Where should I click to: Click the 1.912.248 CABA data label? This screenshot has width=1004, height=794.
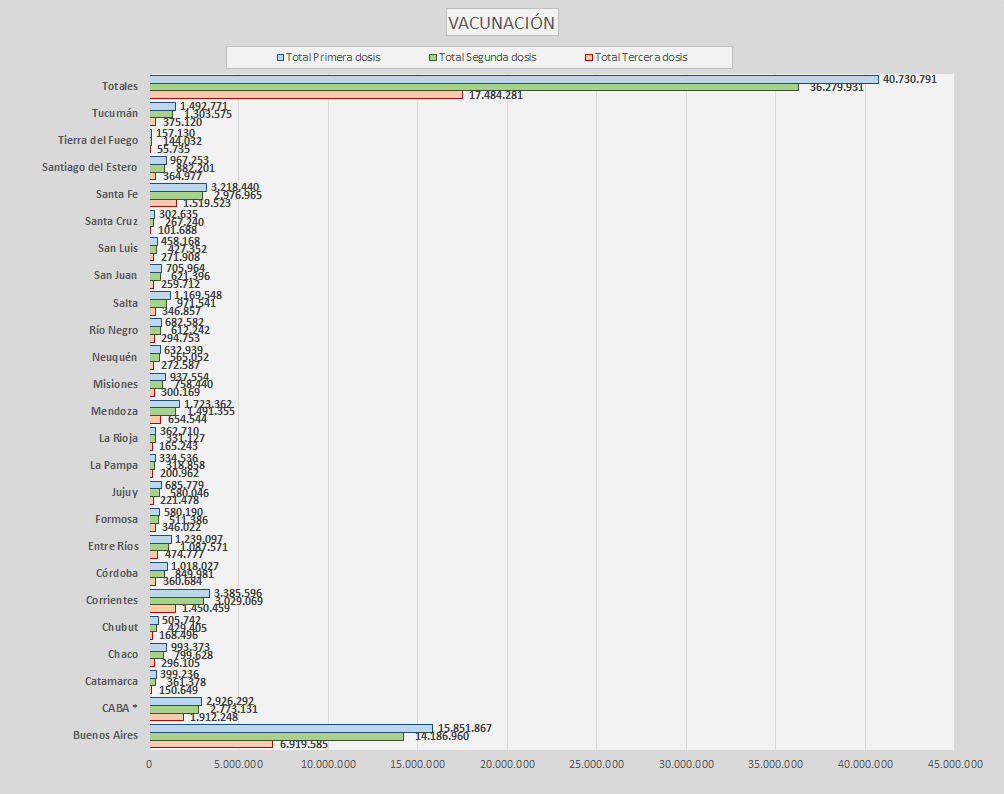(214, 717)
